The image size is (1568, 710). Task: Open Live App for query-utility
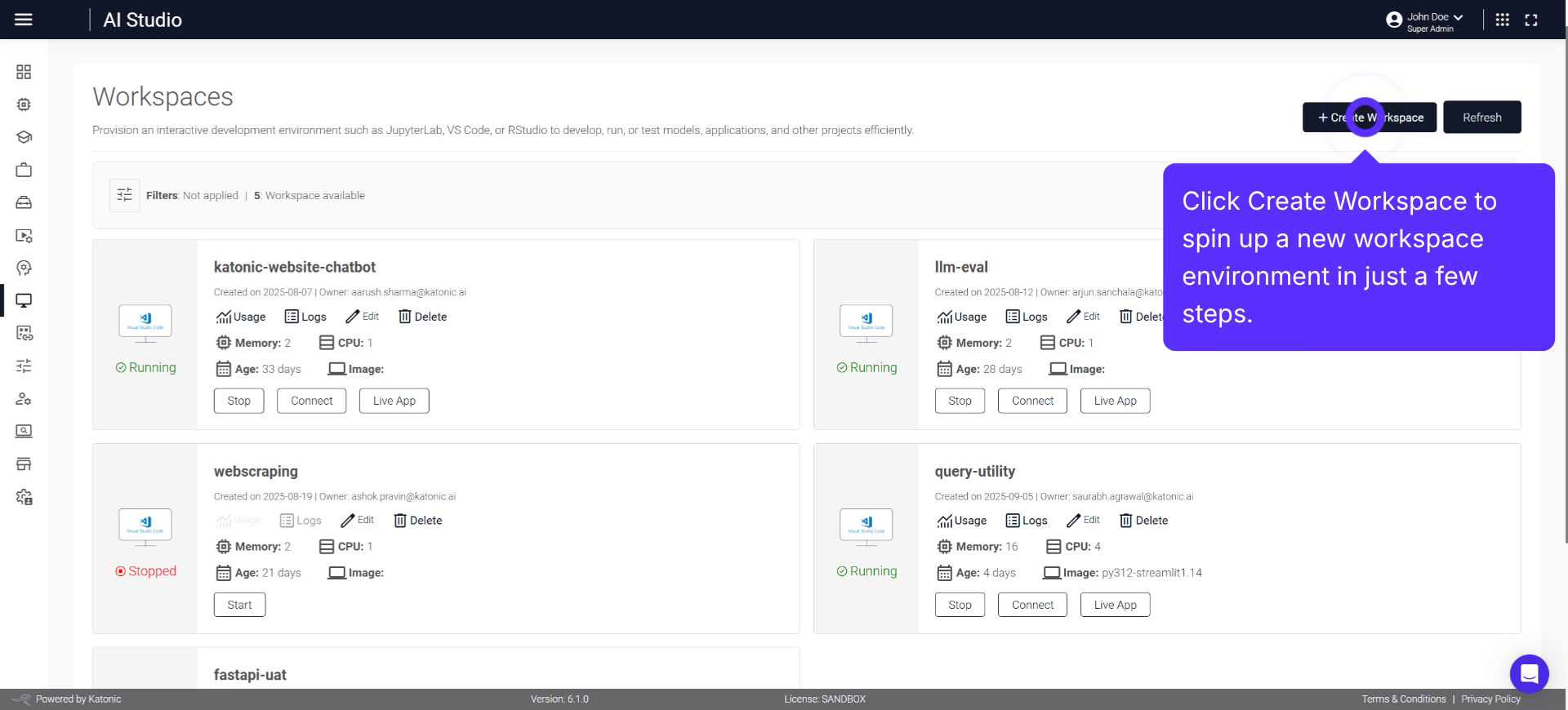(1115, 605)
